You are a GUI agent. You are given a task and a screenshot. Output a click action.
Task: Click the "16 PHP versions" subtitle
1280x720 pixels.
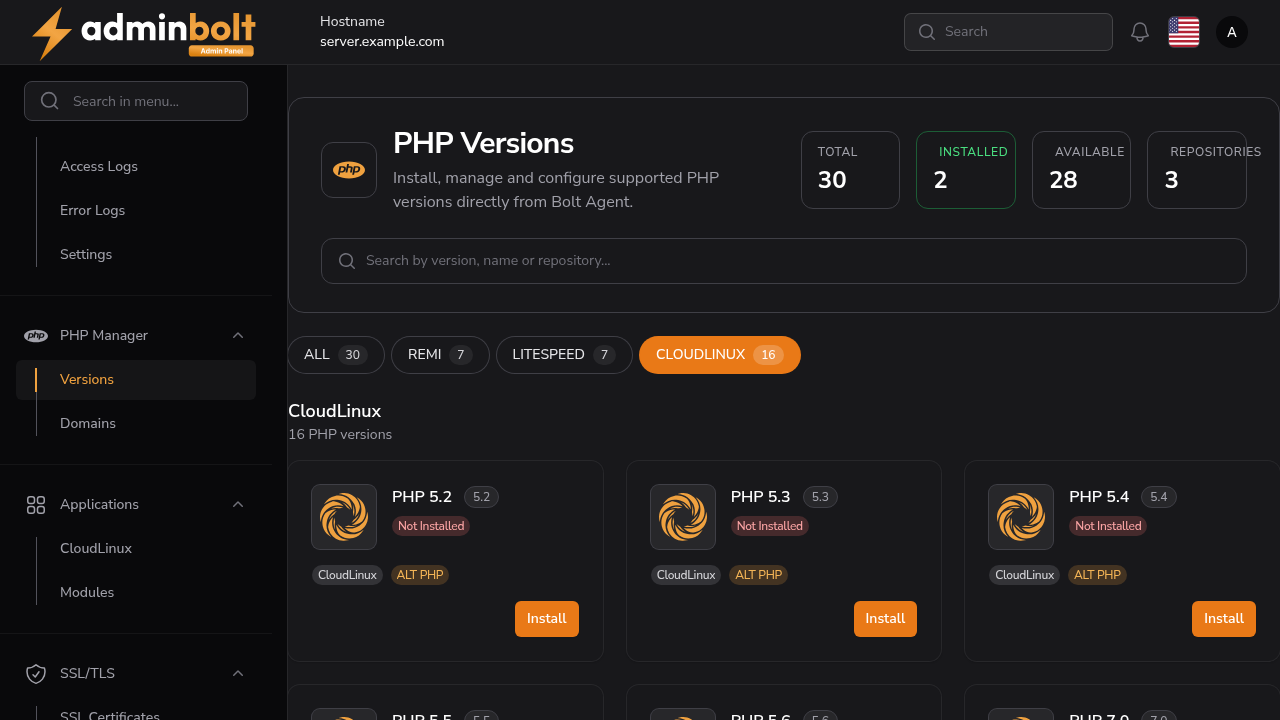340,435
